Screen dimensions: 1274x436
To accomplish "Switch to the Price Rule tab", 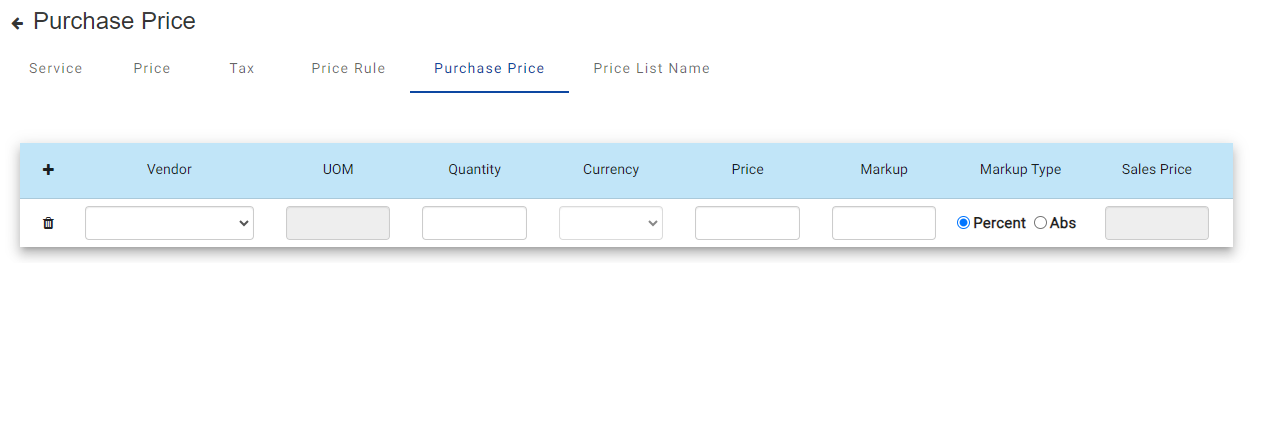I will coord(348,69).
